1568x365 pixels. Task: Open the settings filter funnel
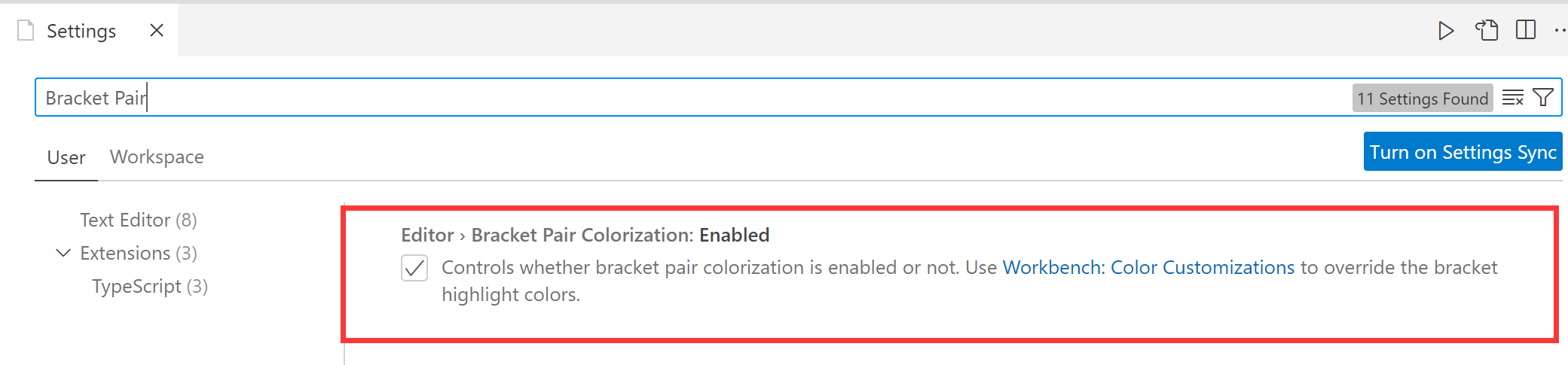pos(1542,98)
